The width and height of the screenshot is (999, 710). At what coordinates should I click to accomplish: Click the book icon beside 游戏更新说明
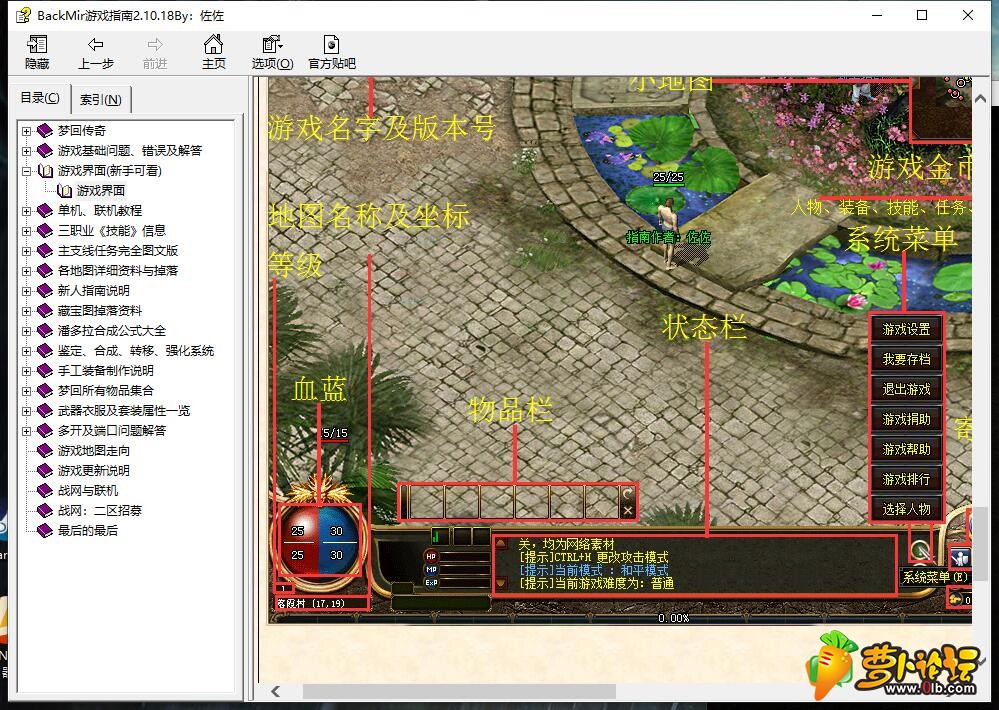coord(45,470)
